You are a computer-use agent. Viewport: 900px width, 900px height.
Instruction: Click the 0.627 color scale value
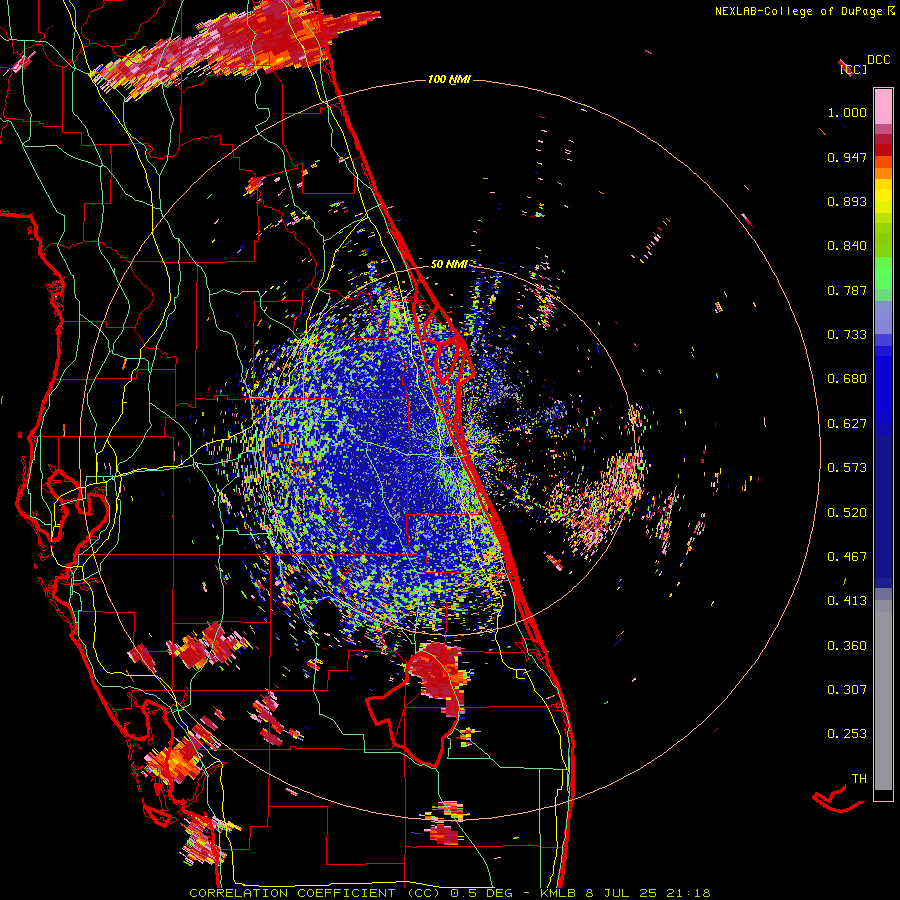tap(847, 424)
